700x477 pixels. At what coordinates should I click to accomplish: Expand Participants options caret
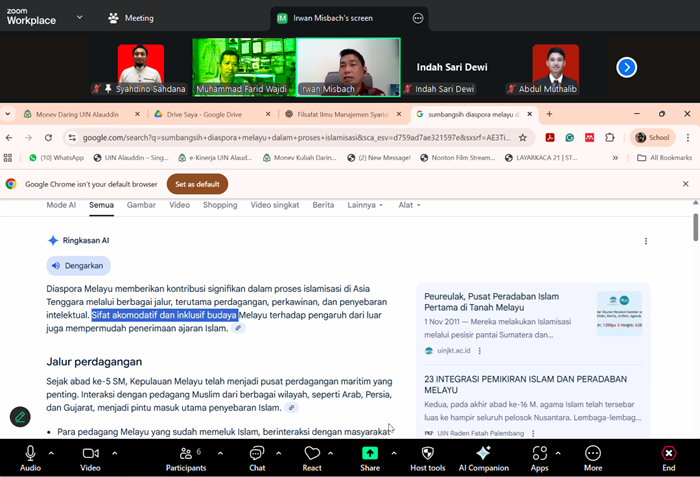(x=221, y=453)
